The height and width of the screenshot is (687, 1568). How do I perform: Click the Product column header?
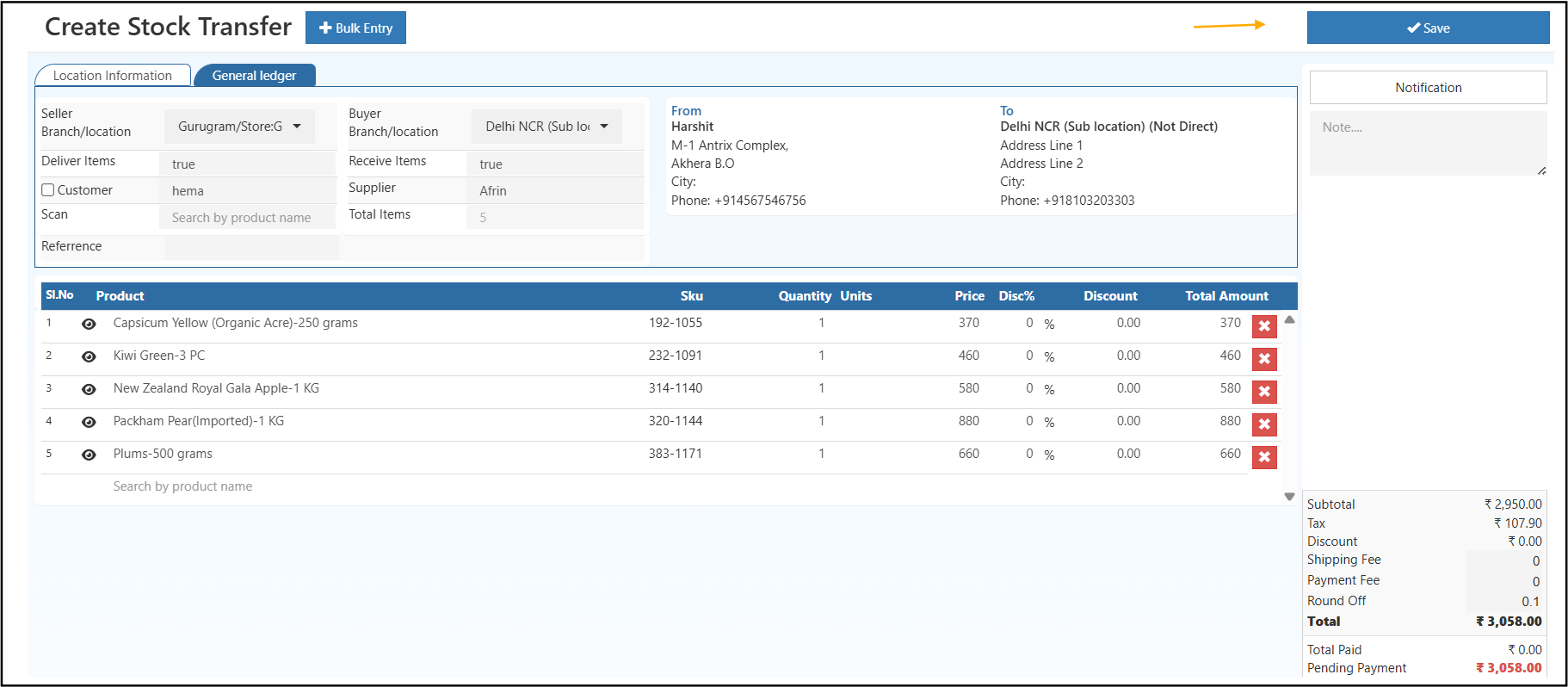[120, 296]
